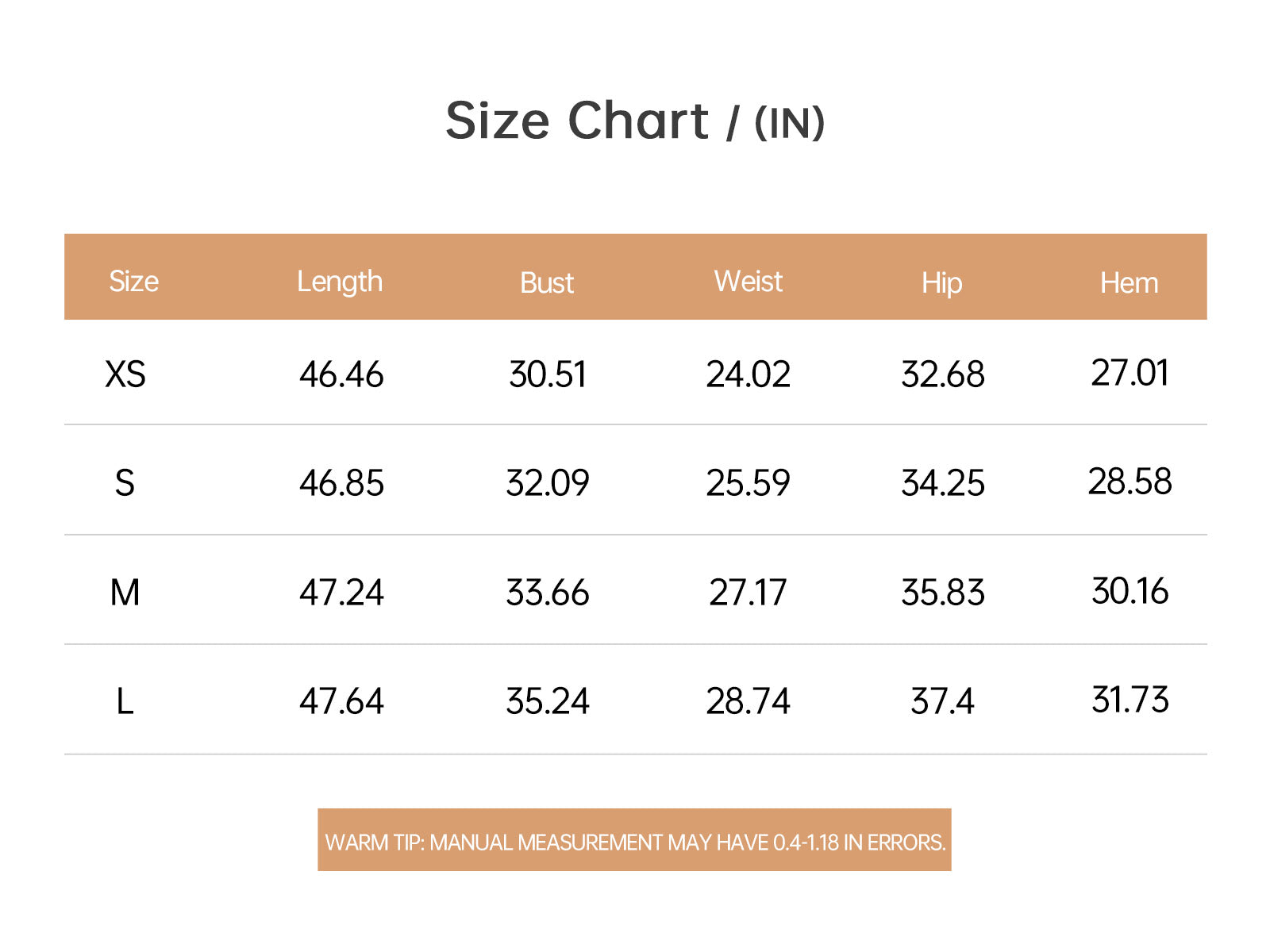Click the M hip value 35.83
Screen dimensions: 1270x952
click(x=942, y=593)
